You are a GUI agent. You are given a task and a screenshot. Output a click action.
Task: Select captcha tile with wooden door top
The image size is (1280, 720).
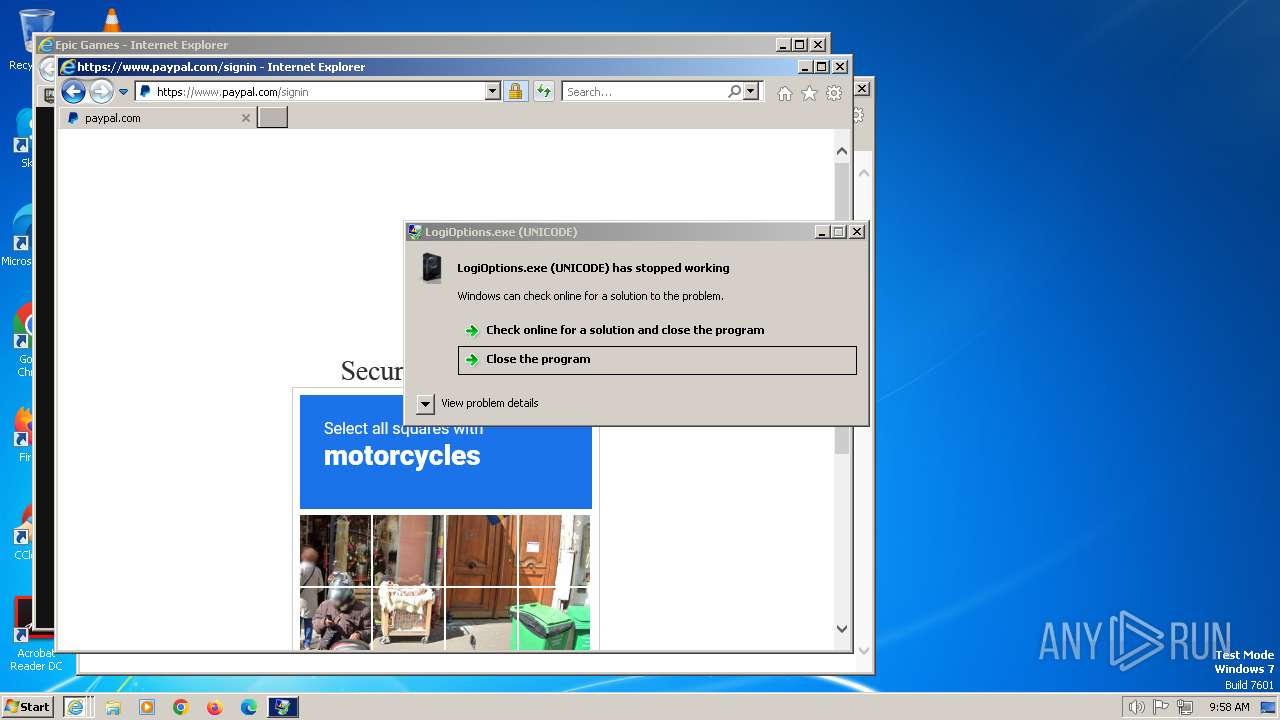coord(481,550)
